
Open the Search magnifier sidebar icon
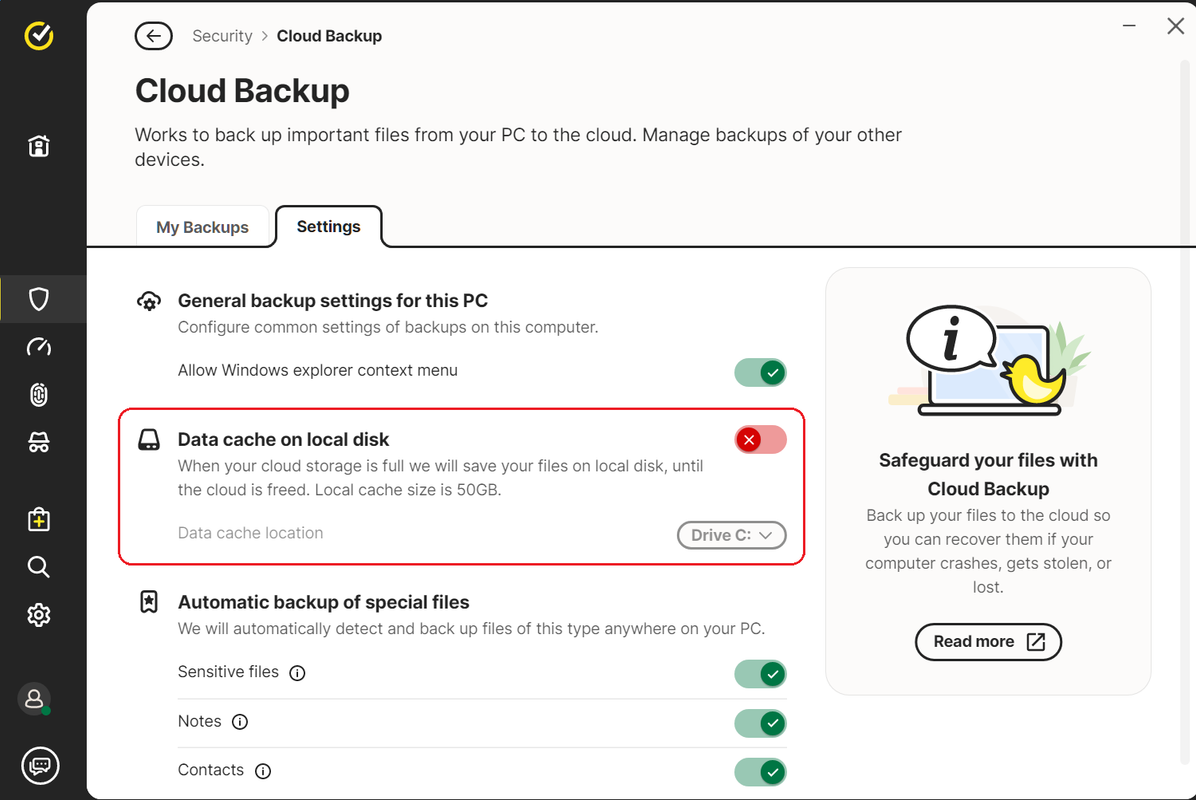[x=39, y=567]
